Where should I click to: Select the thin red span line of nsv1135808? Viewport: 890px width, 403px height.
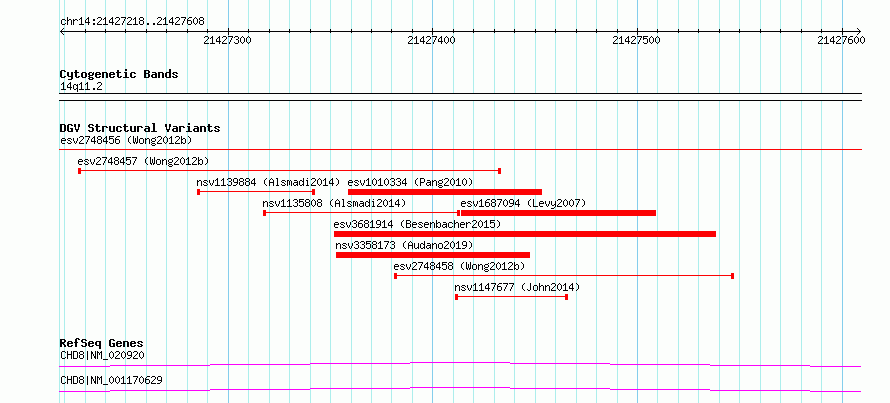pos(362,213)
